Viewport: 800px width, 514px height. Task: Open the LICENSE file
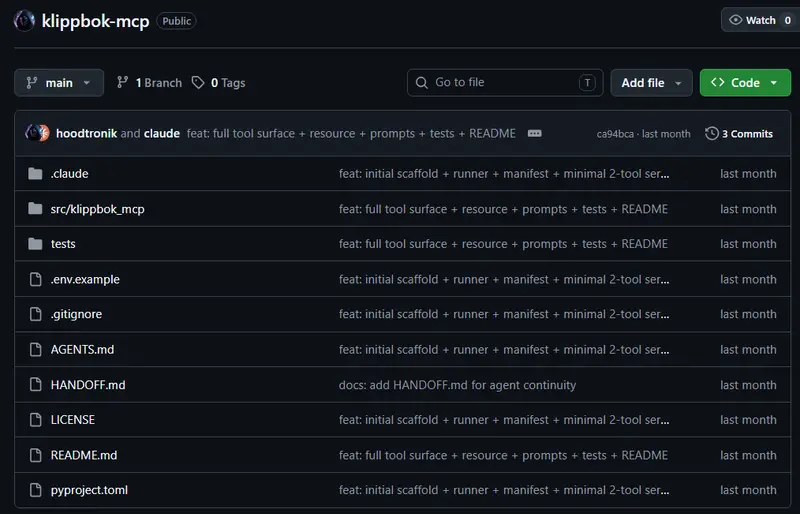73,420
